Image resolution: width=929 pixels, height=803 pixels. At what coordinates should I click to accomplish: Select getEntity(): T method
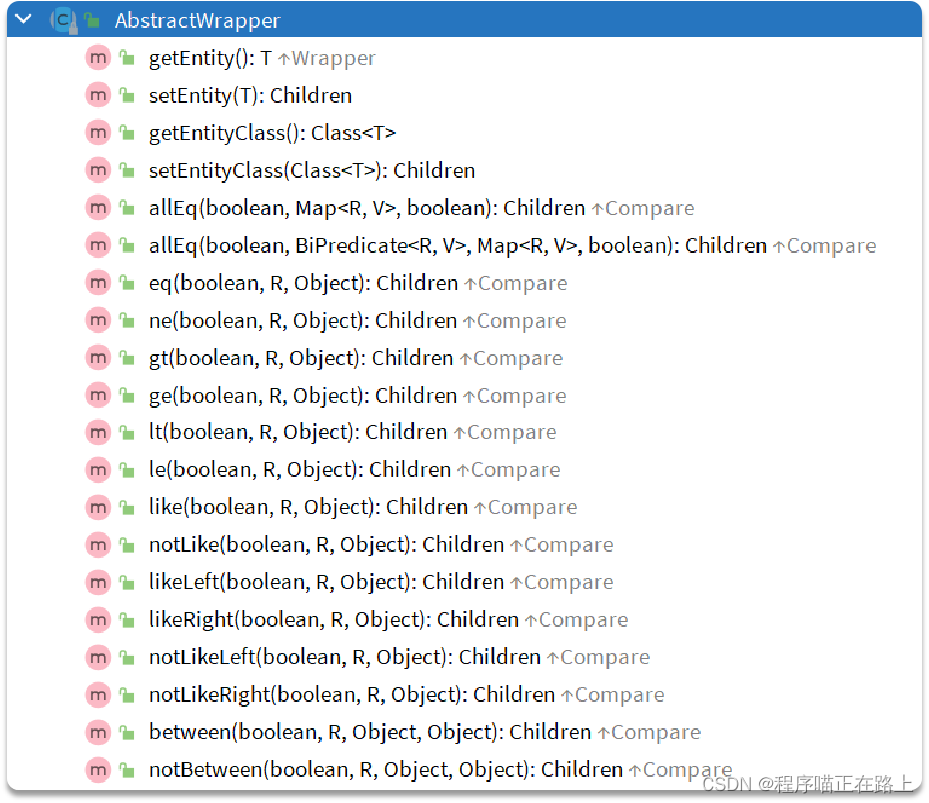[210, 58]
